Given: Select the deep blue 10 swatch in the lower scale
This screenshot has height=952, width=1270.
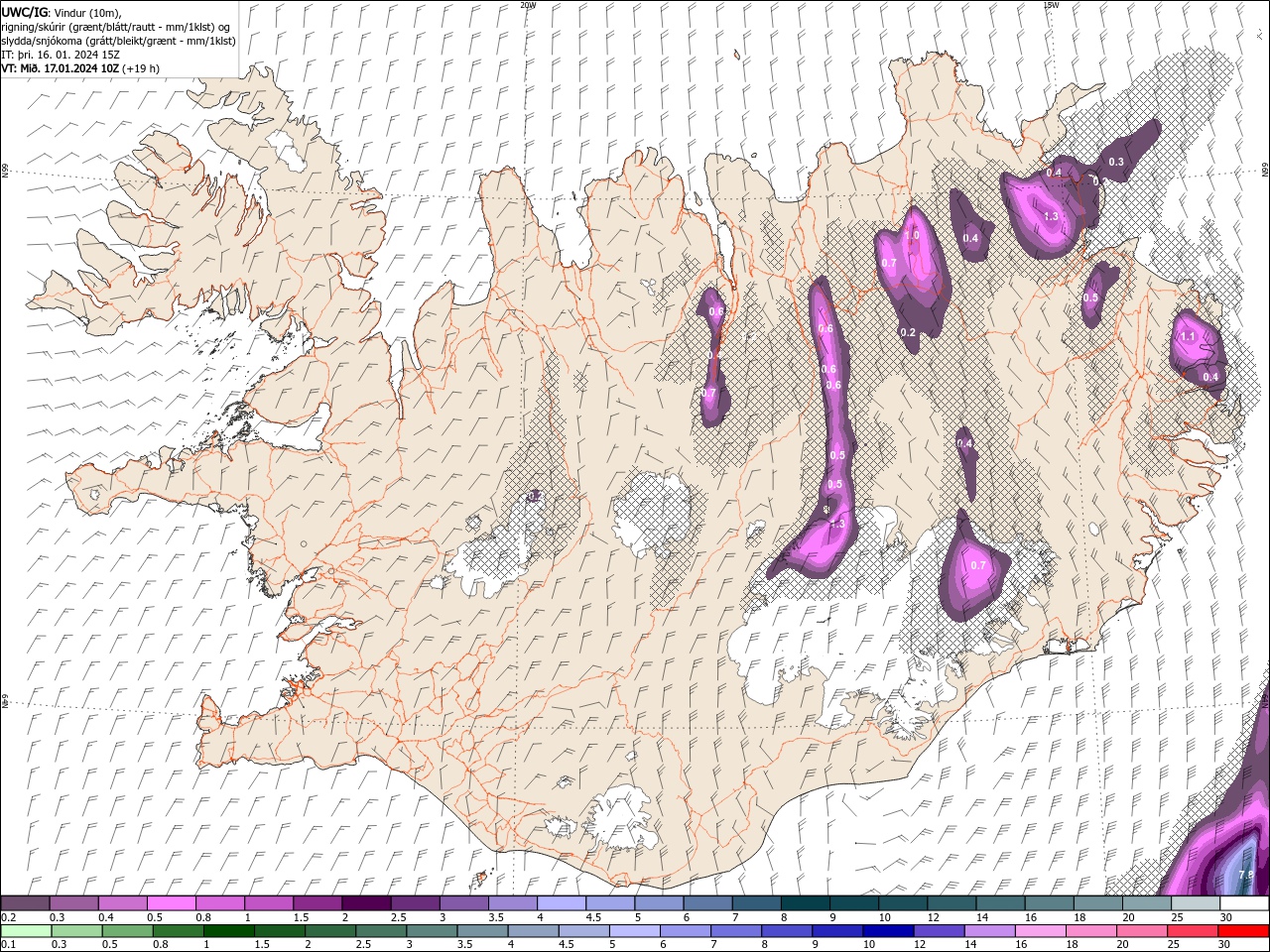Looking at the screenshot, I should 887,931.
